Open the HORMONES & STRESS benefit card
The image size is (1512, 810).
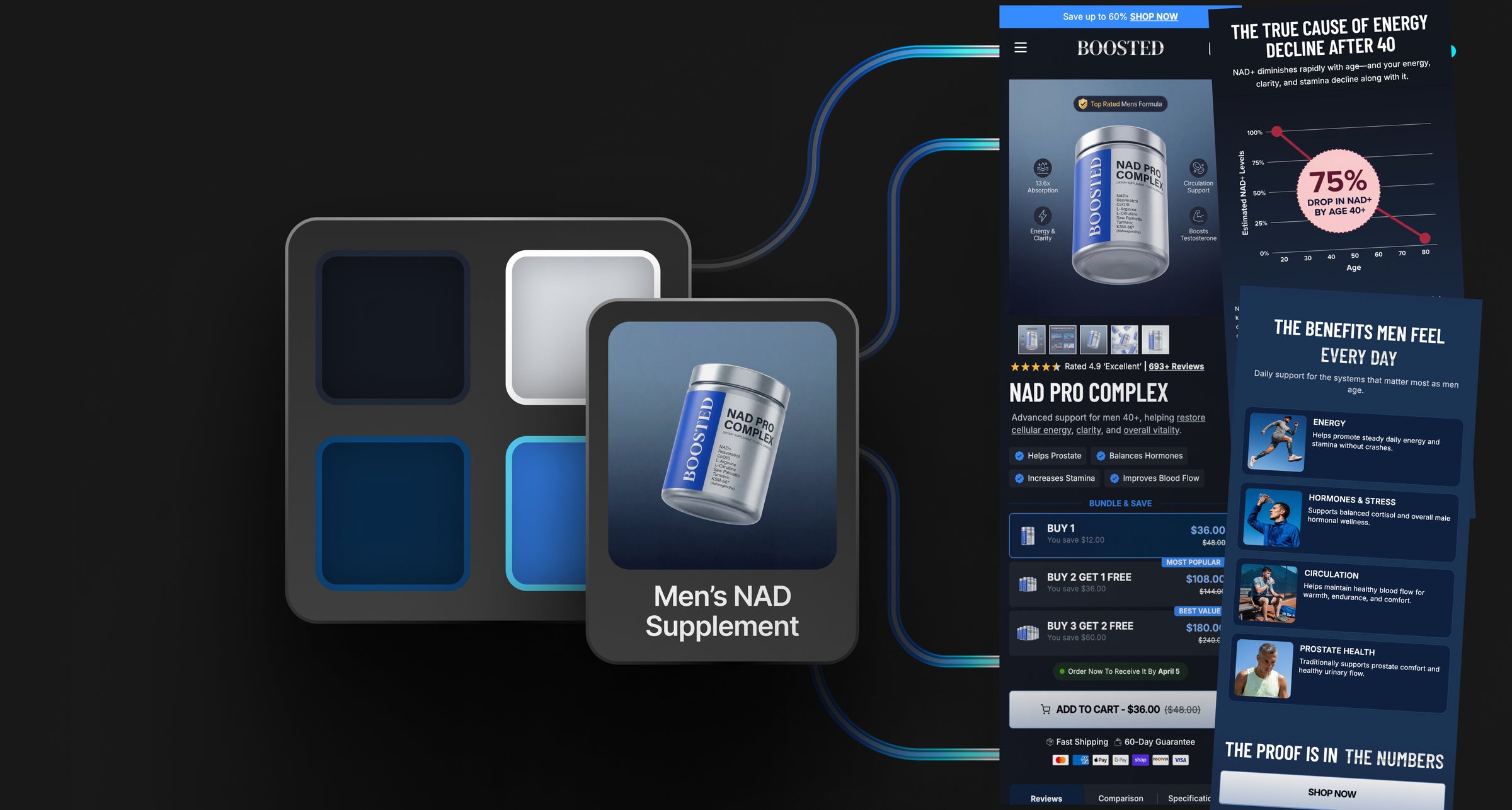pyautogui.click(x=1348, y=523)
